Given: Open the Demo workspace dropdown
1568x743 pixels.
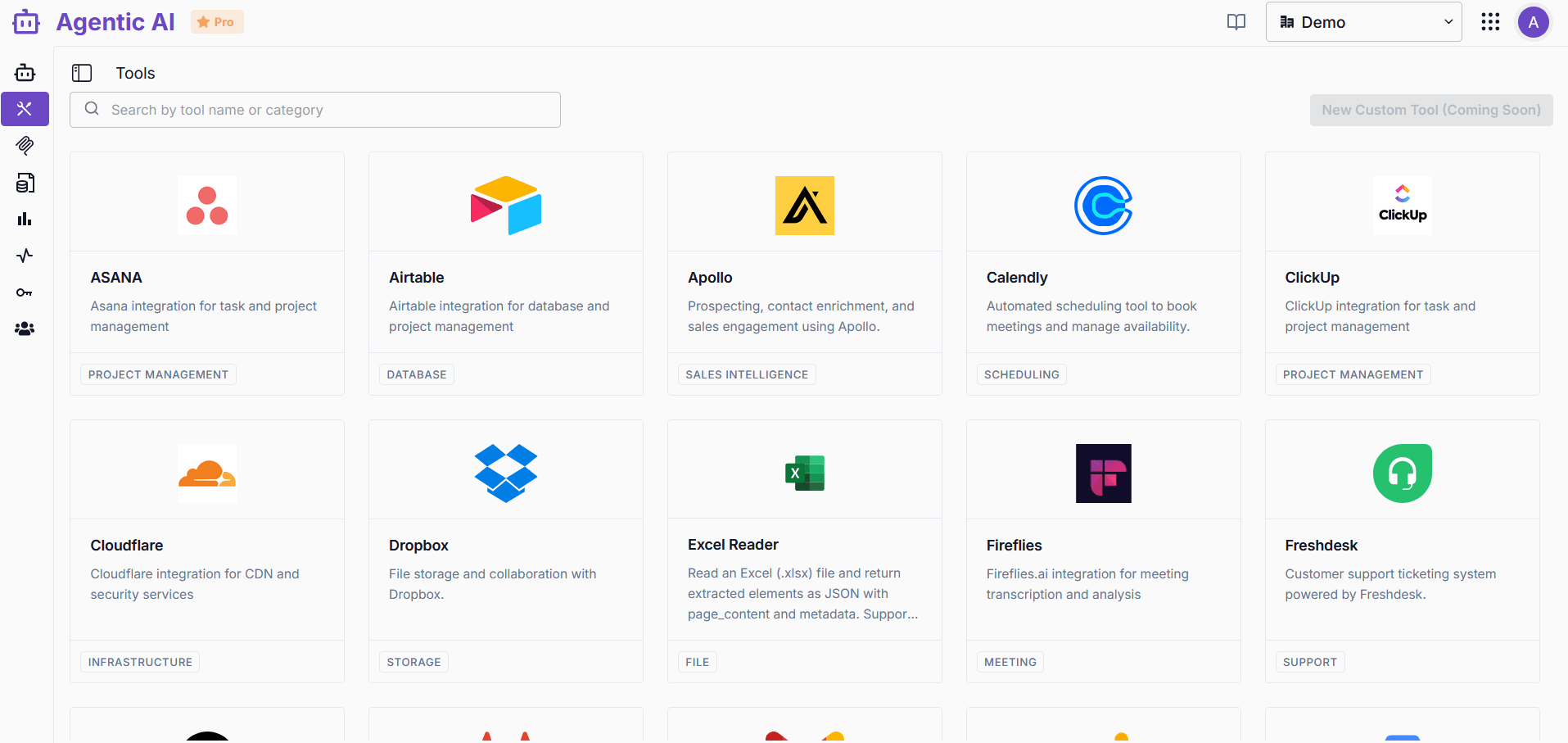Looking at the screenshot, I should (x=1363, y=22).
